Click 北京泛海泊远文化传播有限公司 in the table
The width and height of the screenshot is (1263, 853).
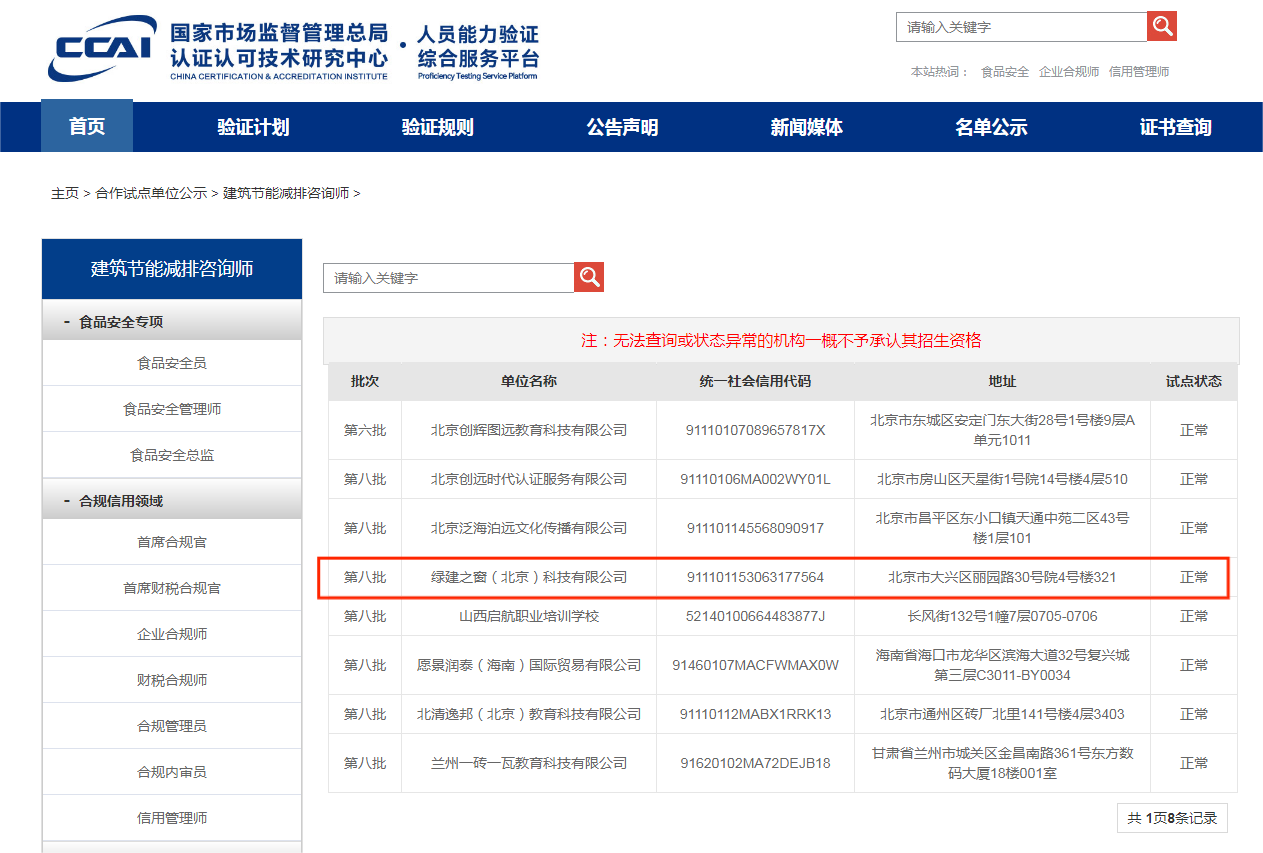pyautogui.click(x=529, y=528)
